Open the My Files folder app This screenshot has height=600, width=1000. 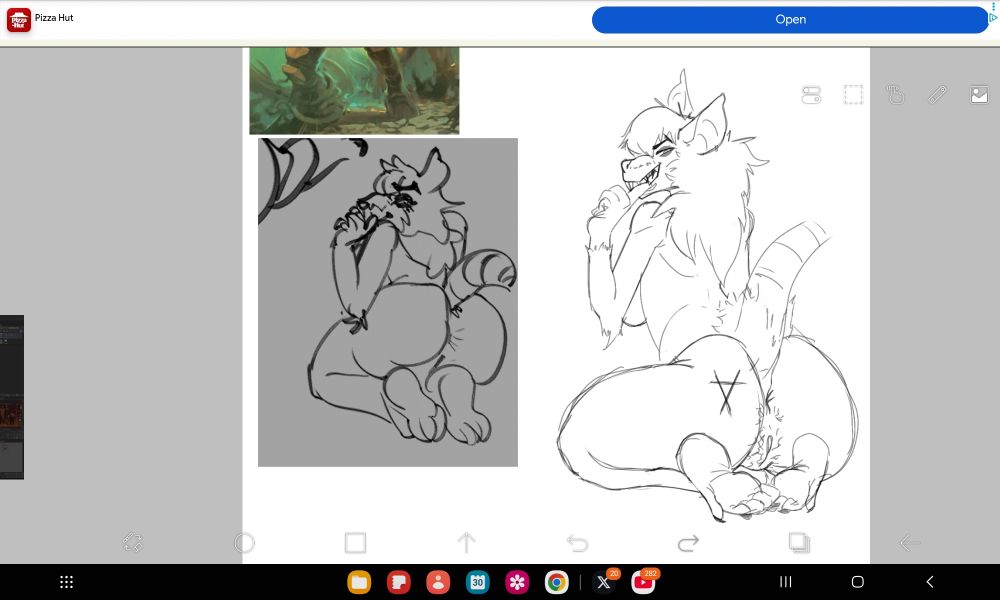359,582
